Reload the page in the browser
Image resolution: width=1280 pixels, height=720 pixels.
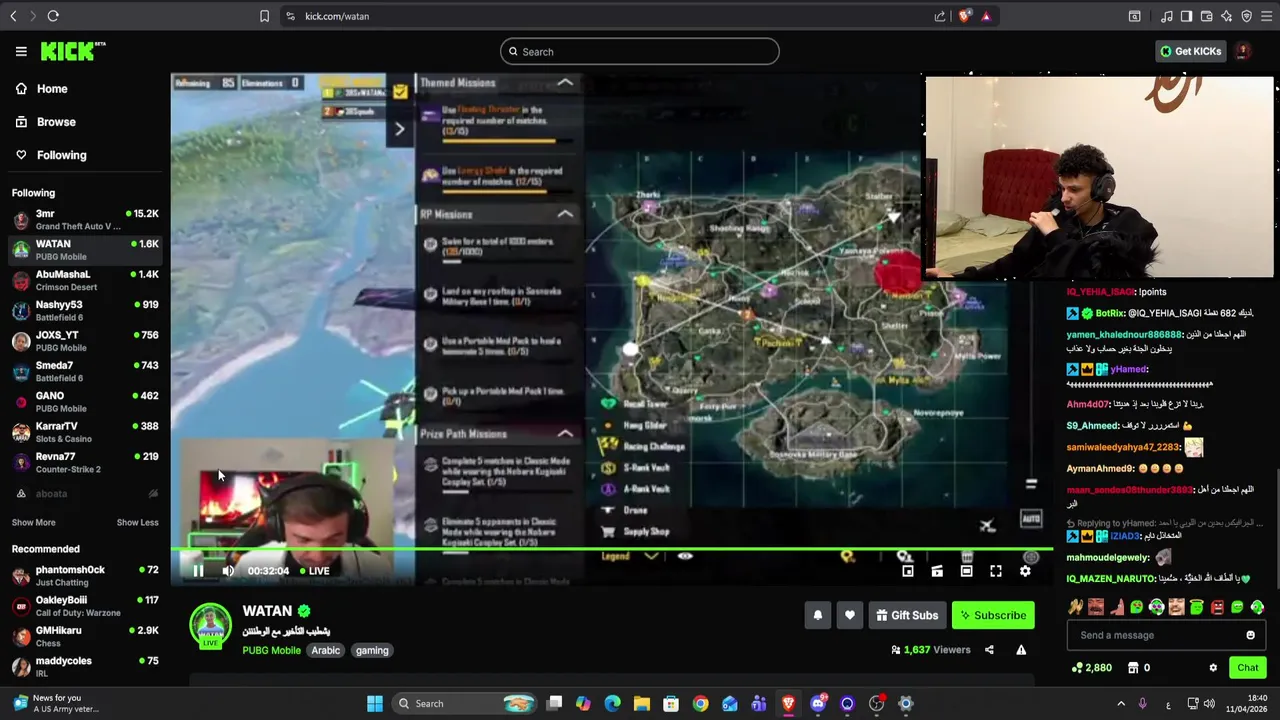tap(53, 16)
